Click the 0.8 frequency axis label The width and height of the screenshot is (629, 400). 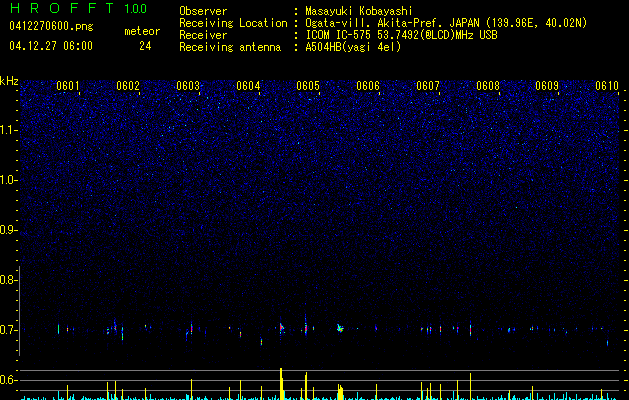click(7, 280)
